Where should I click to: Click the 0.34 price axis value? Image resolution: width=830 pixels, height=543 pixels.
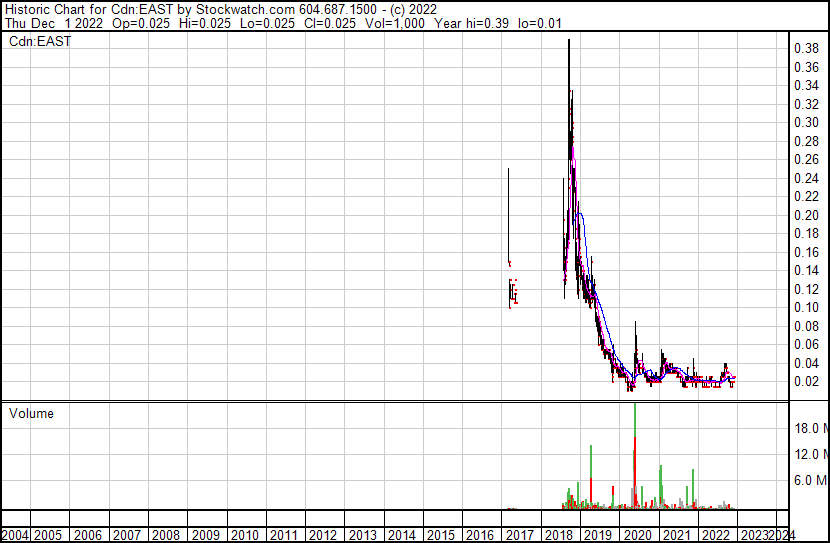tap(806, 85)
